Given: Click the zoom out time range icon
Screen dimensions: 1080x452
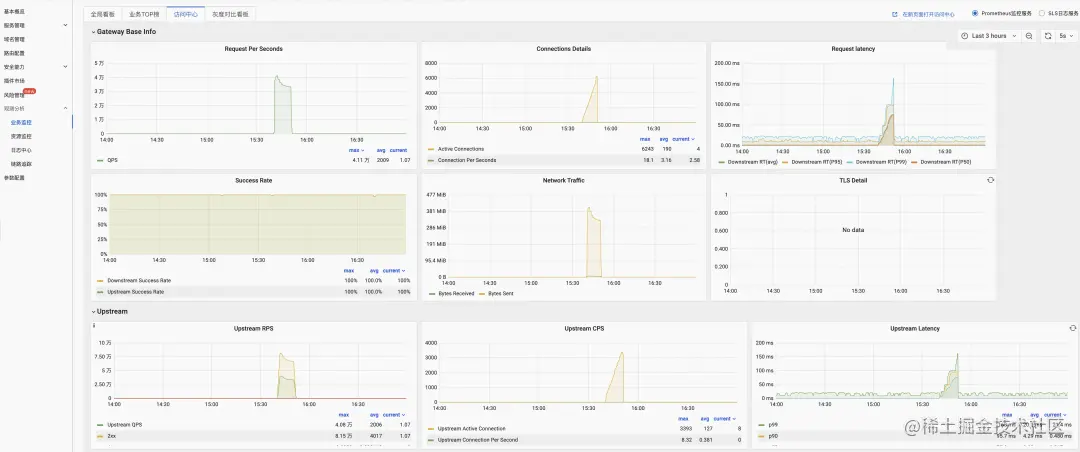Looking at the screenshot, I should [1028, 36].
